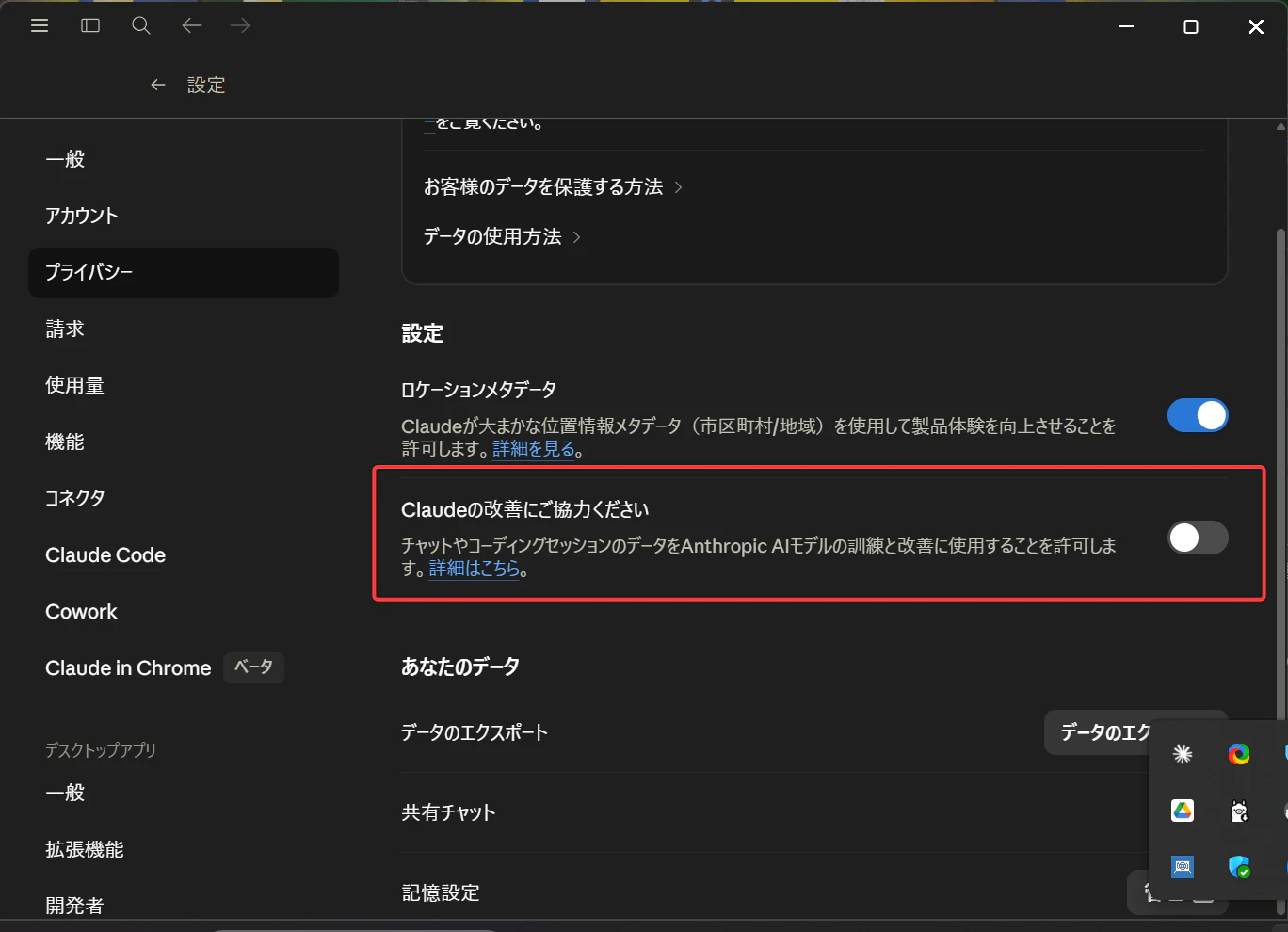Open the Claude icon in the system tray
This screenshot has width=1288, height=932.
click(x=1183, y=753)
